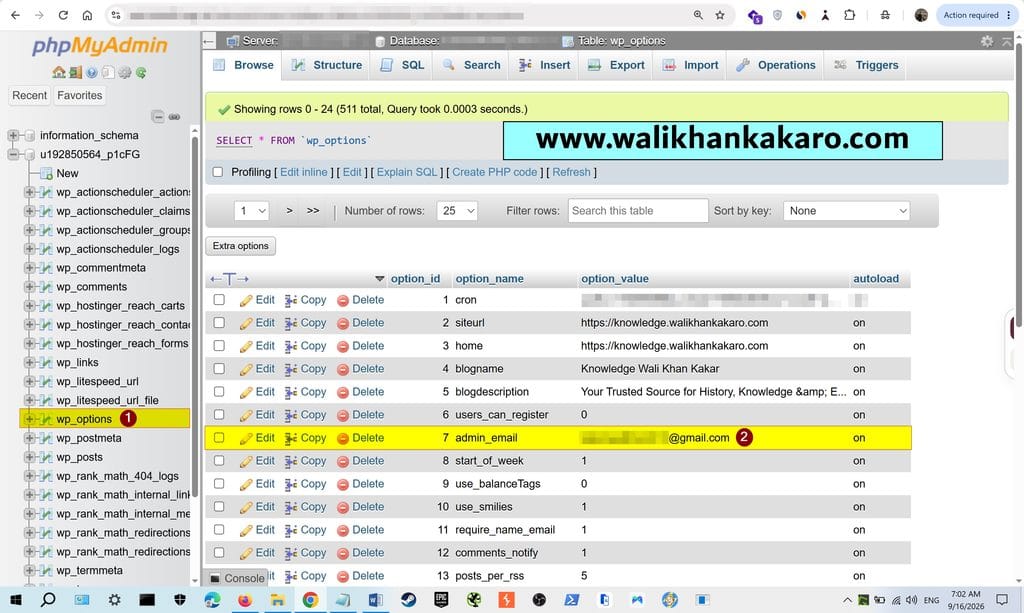Click Refresh query link

(x=571, y=172)
